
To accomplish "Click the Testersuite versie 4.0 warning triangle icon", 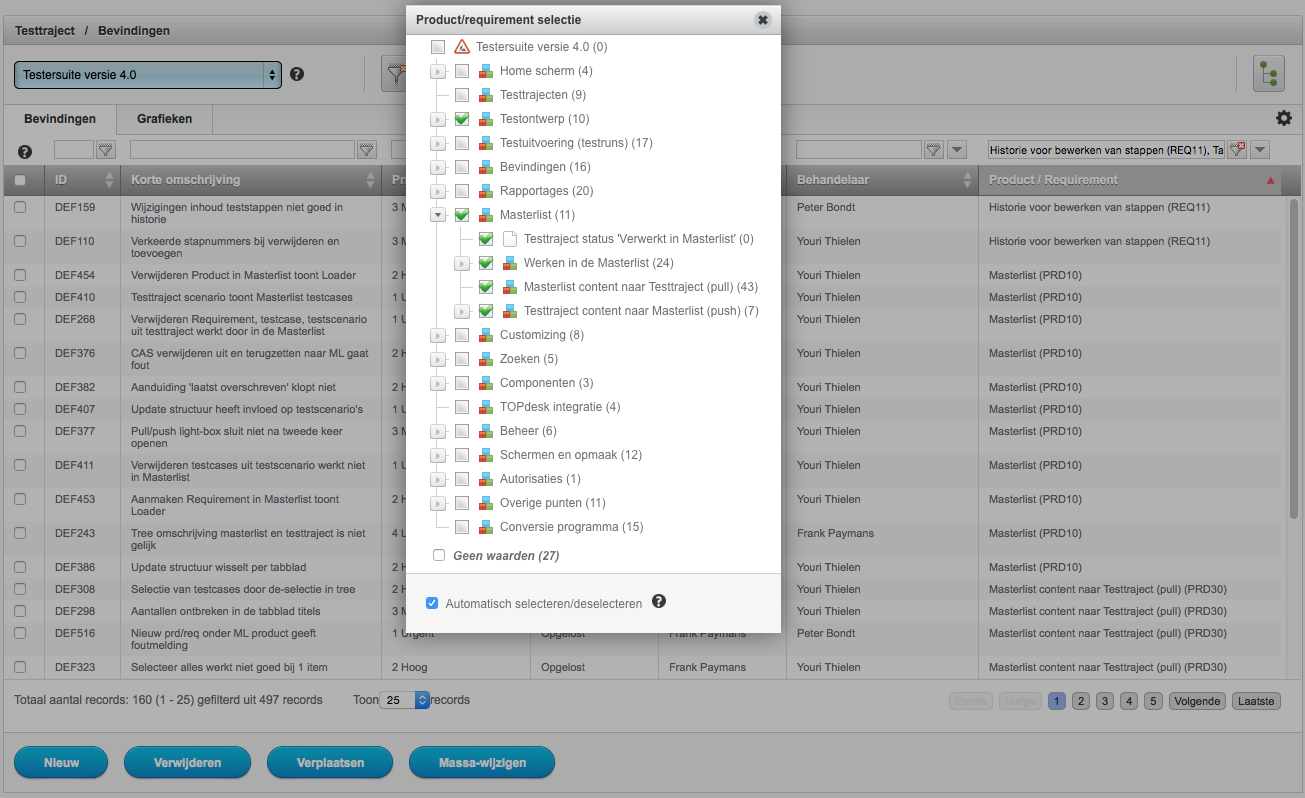I will tap(462, 47).
